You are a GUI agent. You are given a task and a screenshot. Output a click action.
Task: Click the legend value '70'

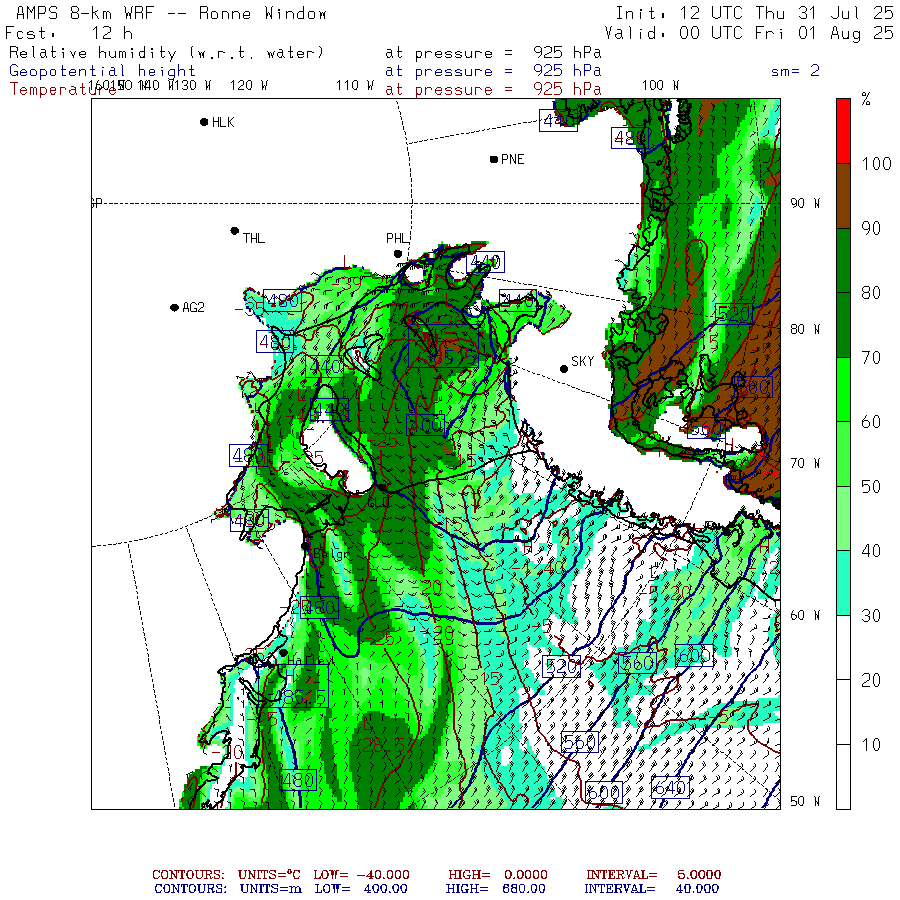[x=871, y=358]
